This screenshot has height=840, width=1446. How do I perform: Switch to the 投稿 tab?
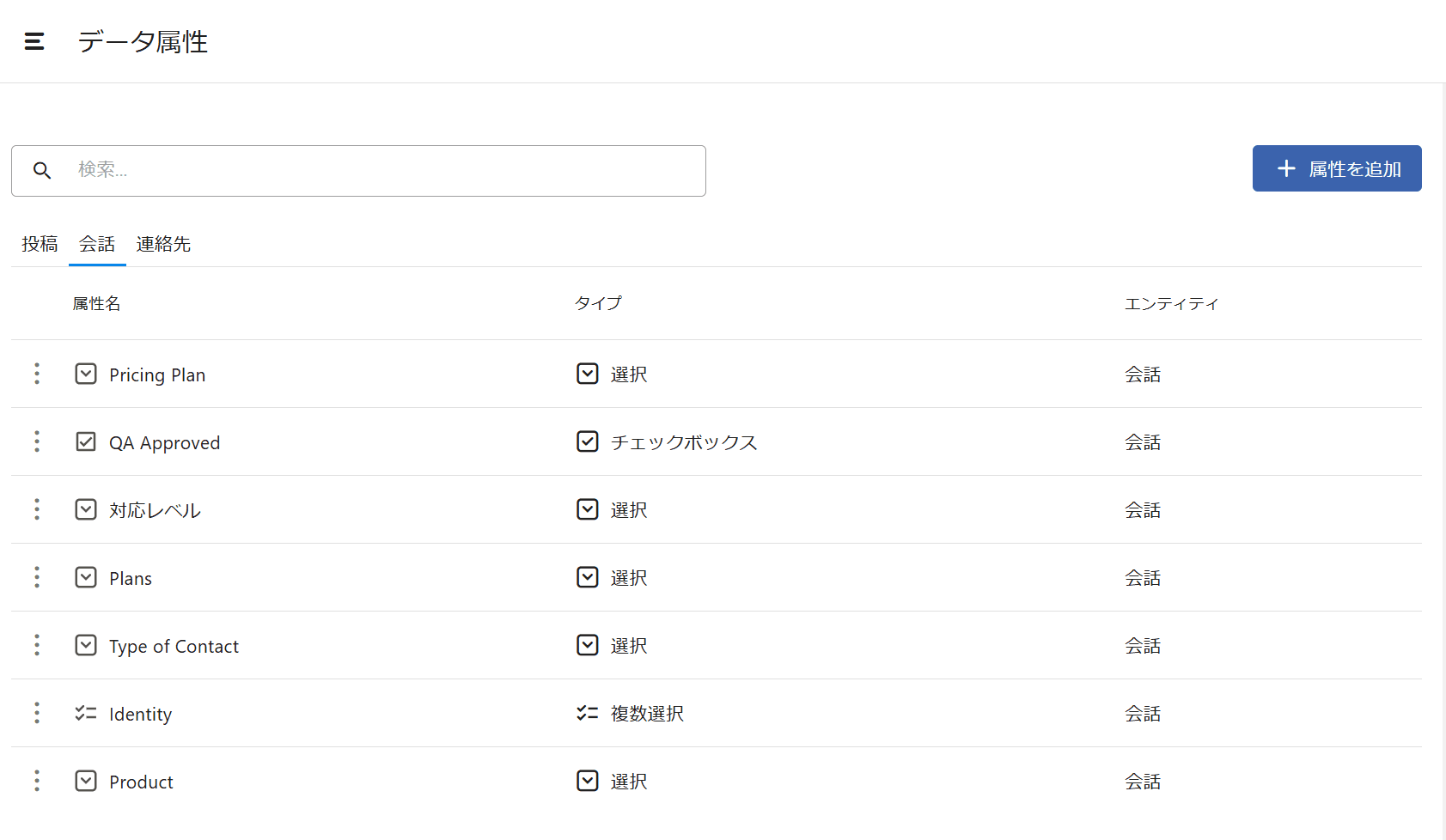(40, 244)
